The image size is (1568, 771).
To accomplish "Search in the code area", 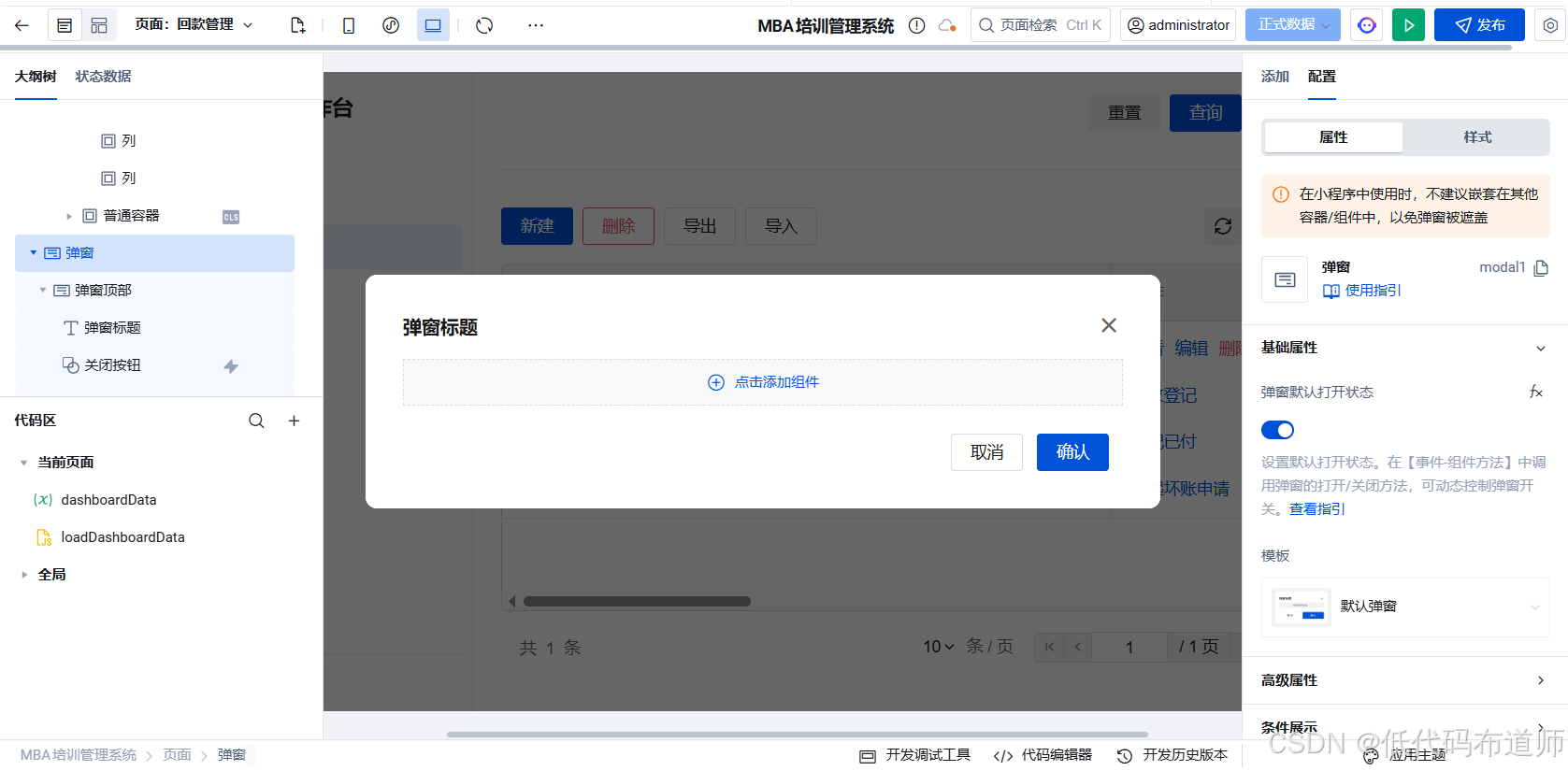I will (256, 421).
